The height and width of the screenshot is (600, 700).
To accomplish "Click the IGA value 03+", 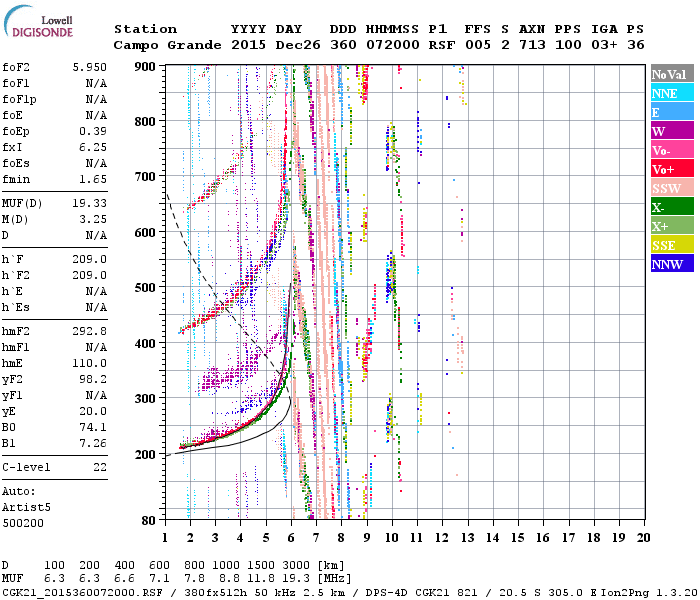I will (x=604, y=45).
